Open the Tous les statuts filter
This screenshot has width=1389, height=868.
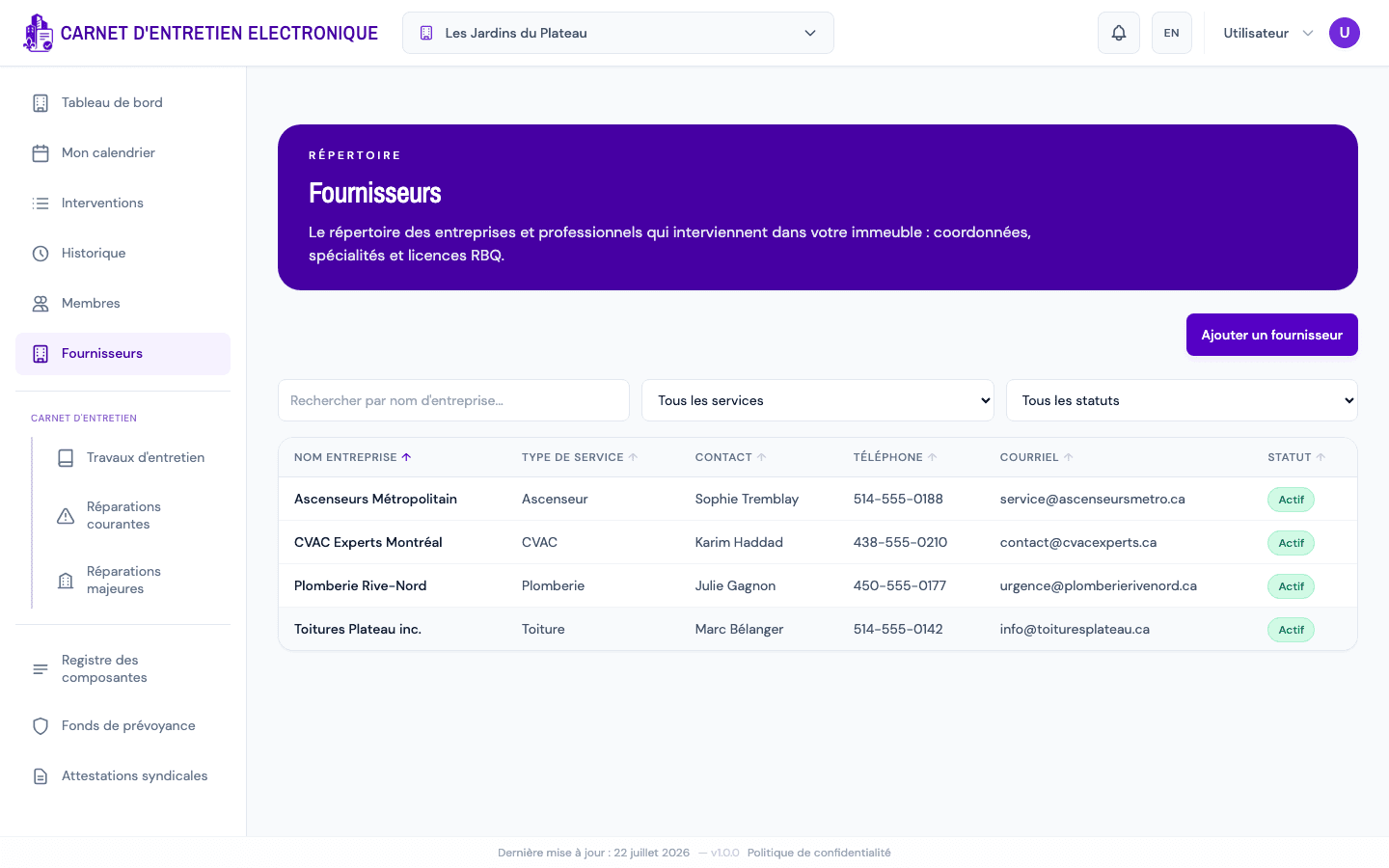coord(1182,400)
